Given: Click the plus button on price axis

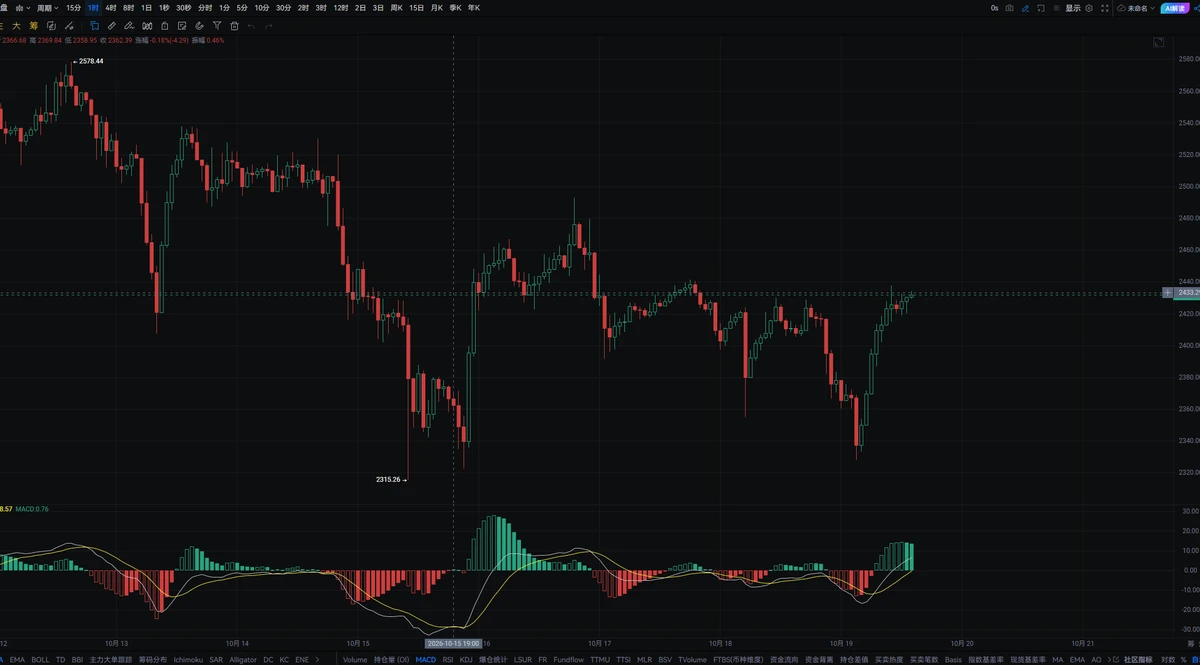Looking at the screenshot, I should tap(1167, 292).
